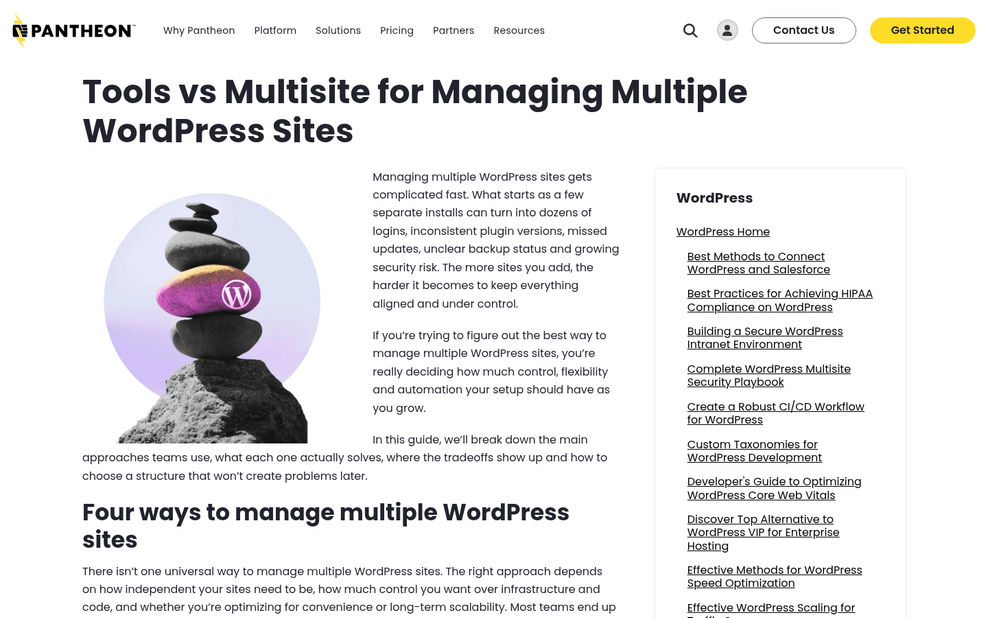
Task: Click paragraph starting Managing multiple WordPress sites
Action: pyautogui.click(x=496, y=240)
